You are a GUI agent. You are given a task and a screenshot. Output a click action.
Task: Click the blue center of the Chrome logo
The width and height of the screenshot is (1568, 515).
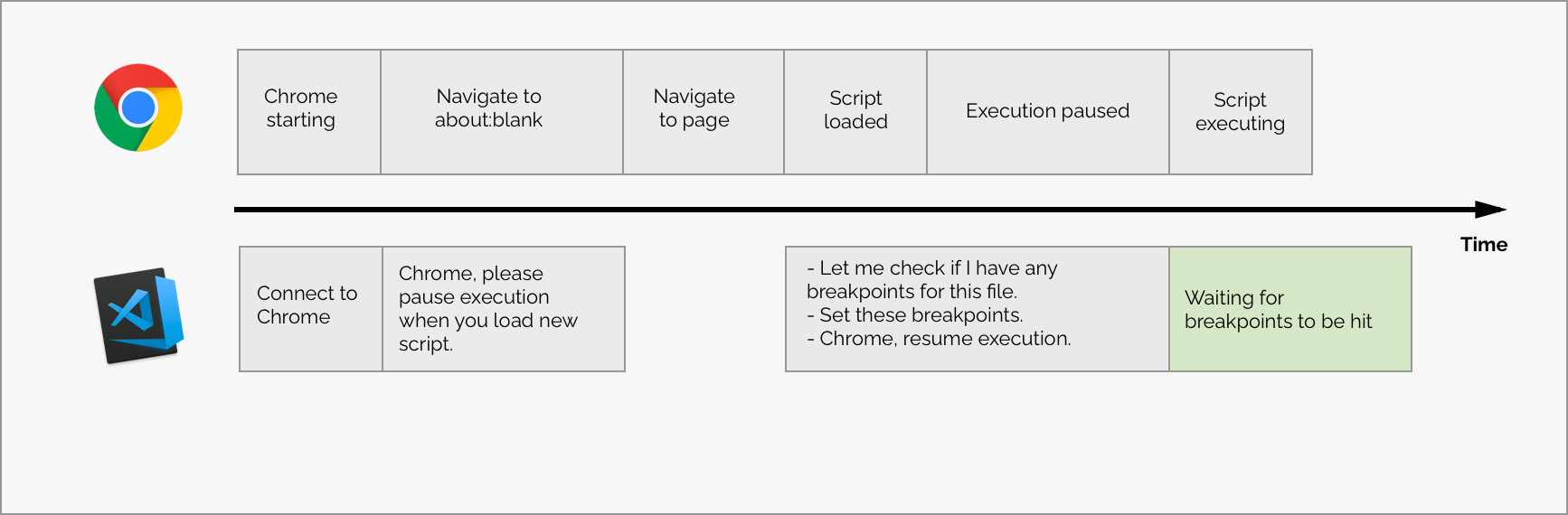pos(138,108)
